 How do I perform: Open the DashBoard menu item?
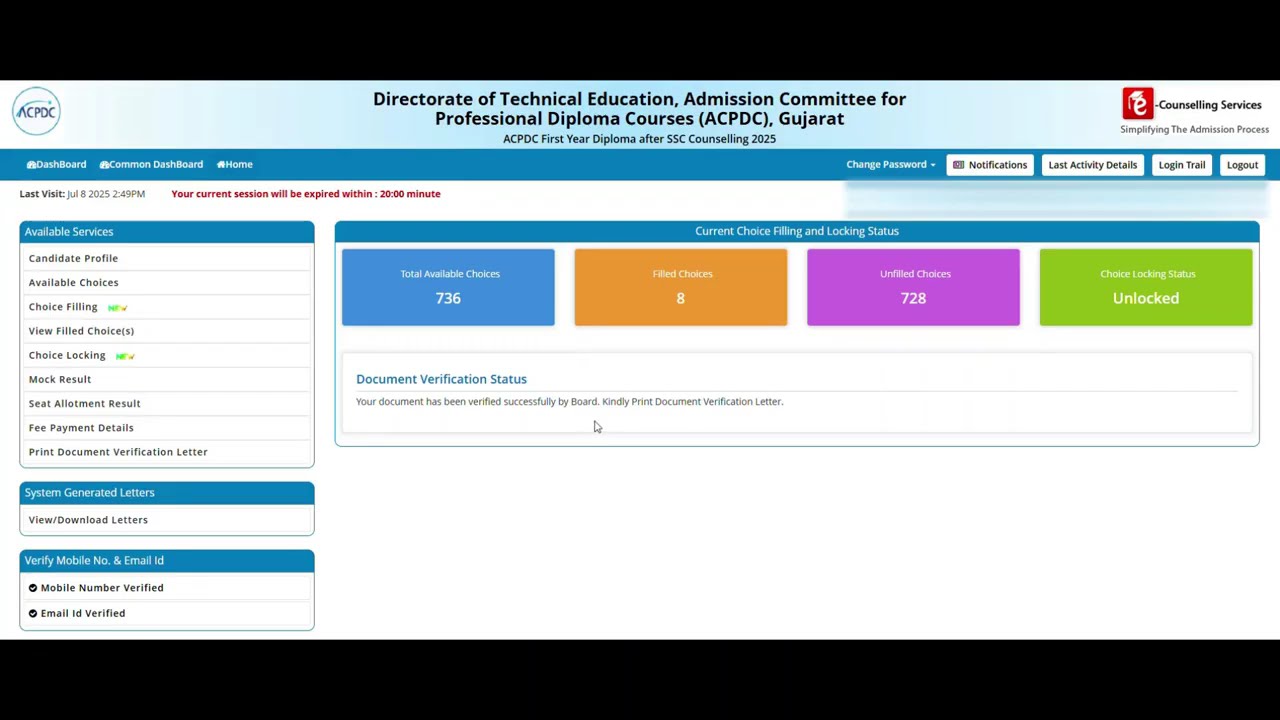click(x=56, y=164)
